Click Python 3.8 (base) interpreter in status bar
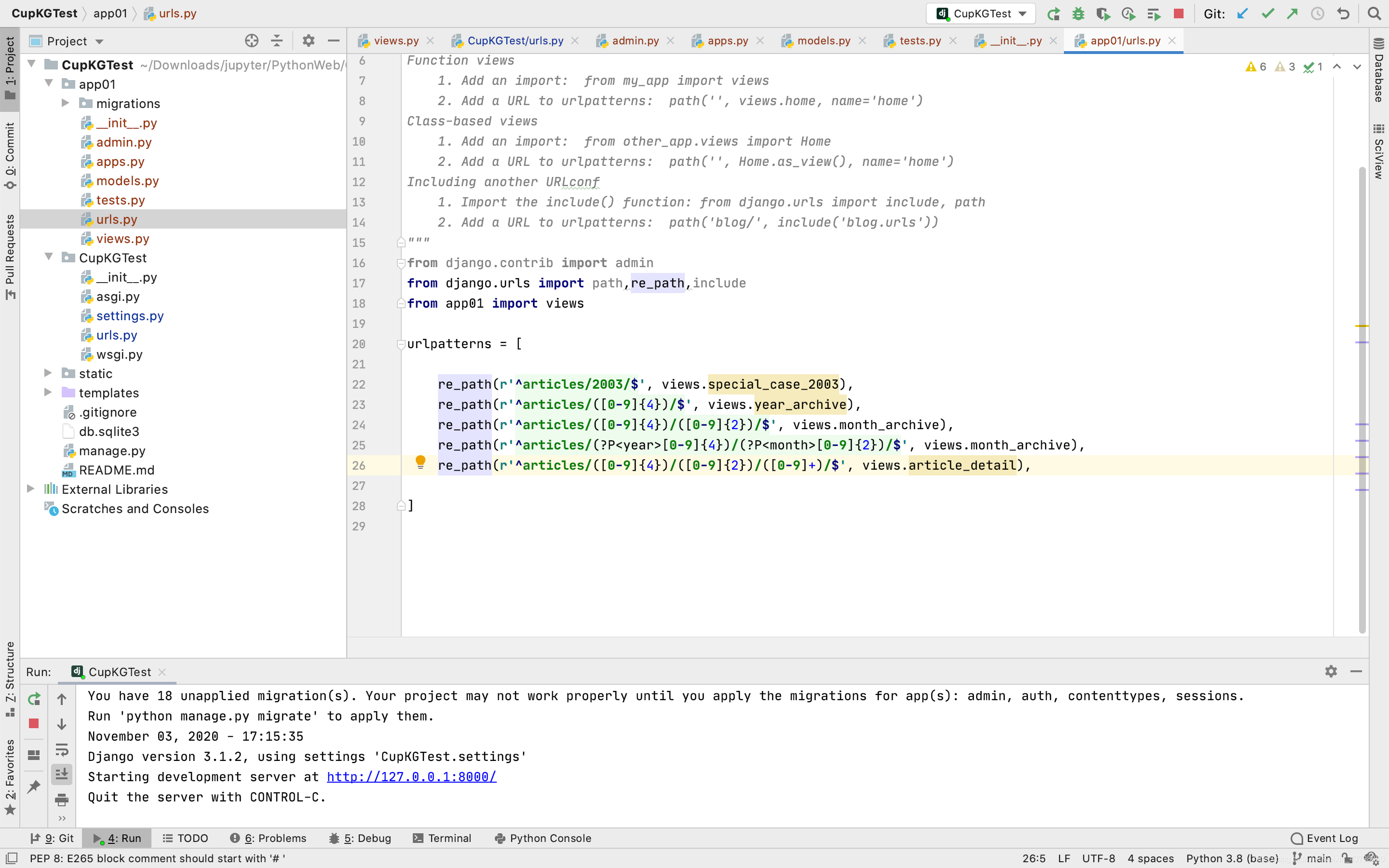Image resolution: width=1389 pixels, height=868 pixels. 1232,858
